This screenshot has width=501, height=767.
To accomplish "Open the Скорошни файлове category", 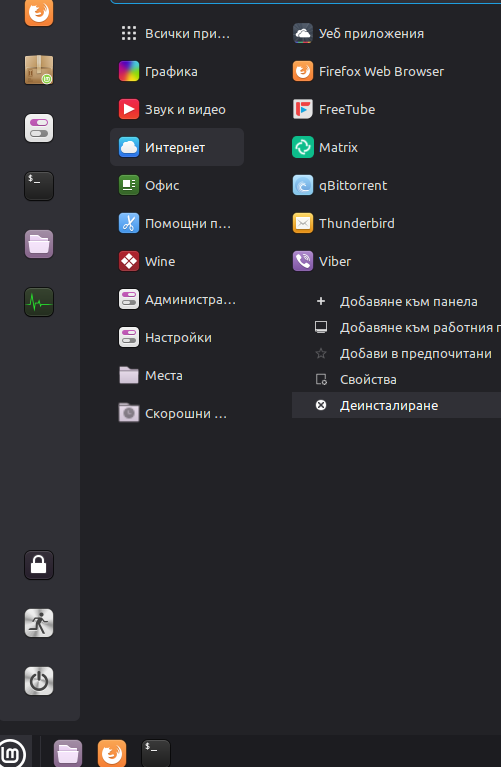I will pos(177,413).
